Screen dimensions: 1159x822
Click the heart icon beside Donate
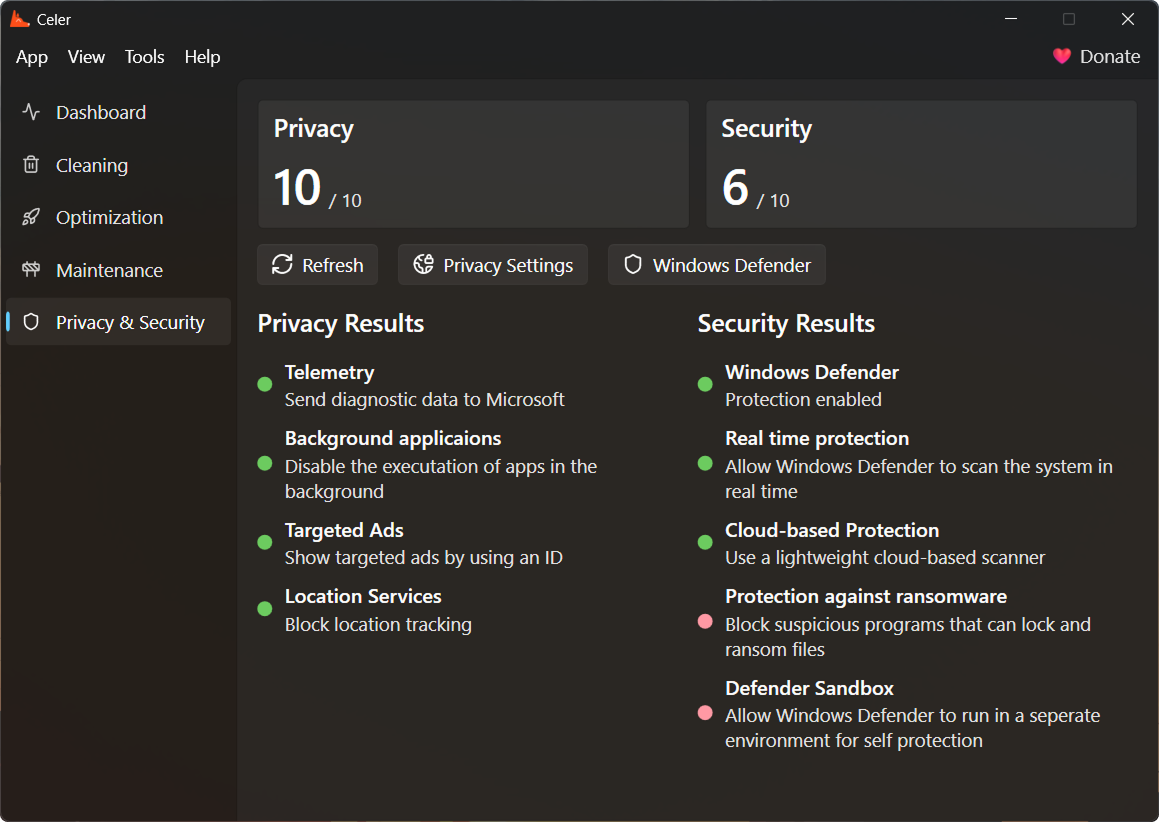pos(1062,56)
